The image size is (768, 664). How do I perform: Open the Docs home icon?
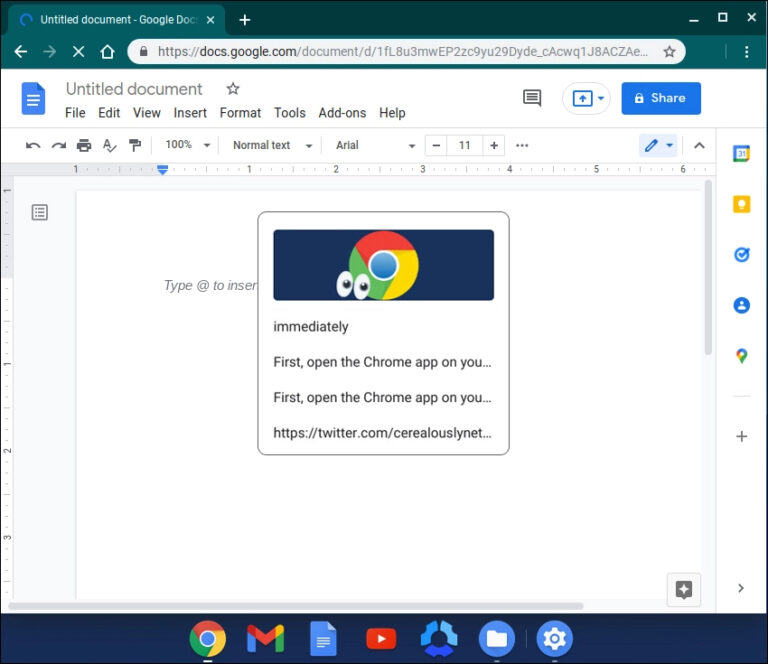(33, 98)
